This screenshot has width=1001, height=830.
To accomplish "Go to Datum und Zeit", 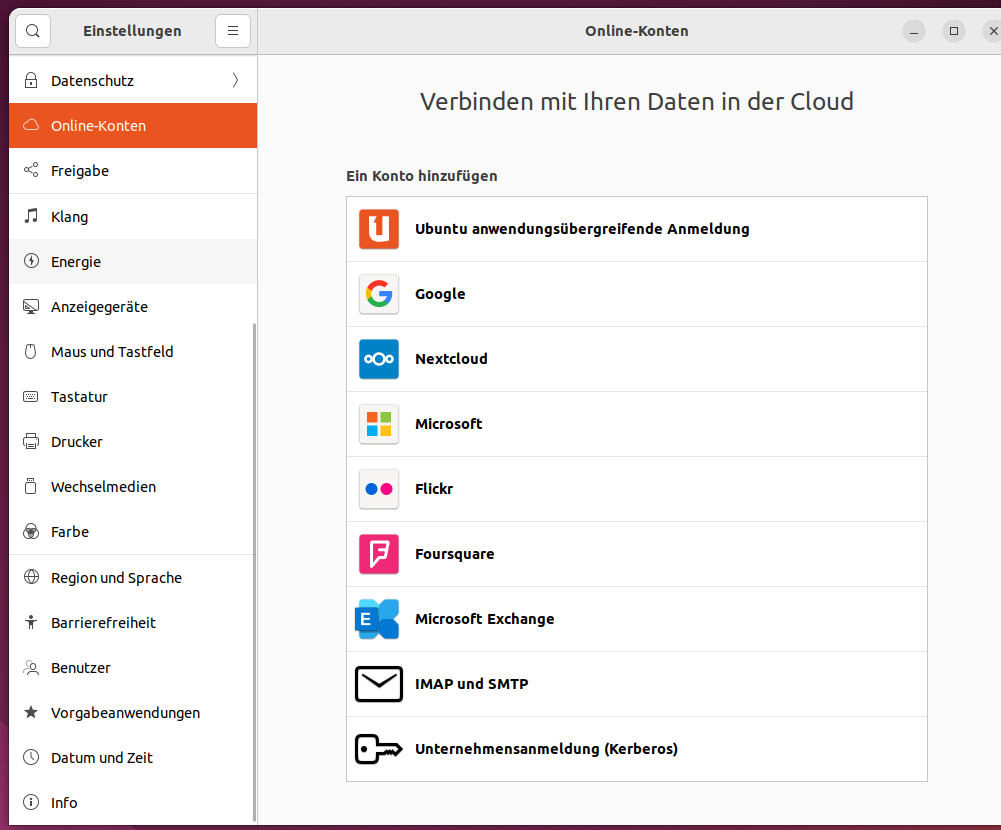I will point(133,757).
